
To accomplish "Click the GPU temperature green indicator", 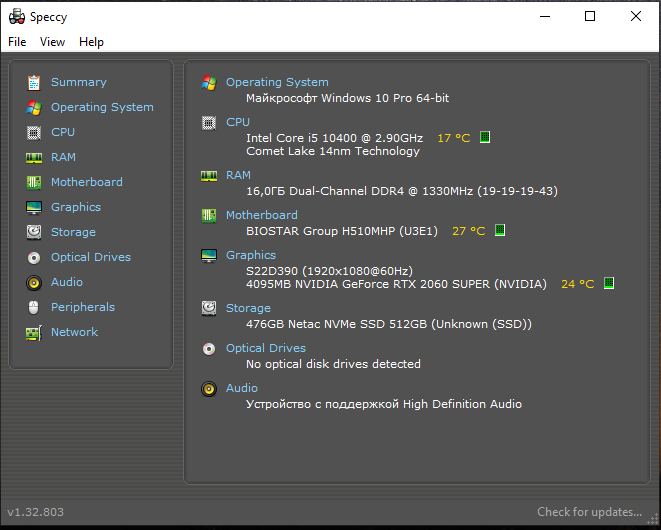I will [x=609, y=284].
